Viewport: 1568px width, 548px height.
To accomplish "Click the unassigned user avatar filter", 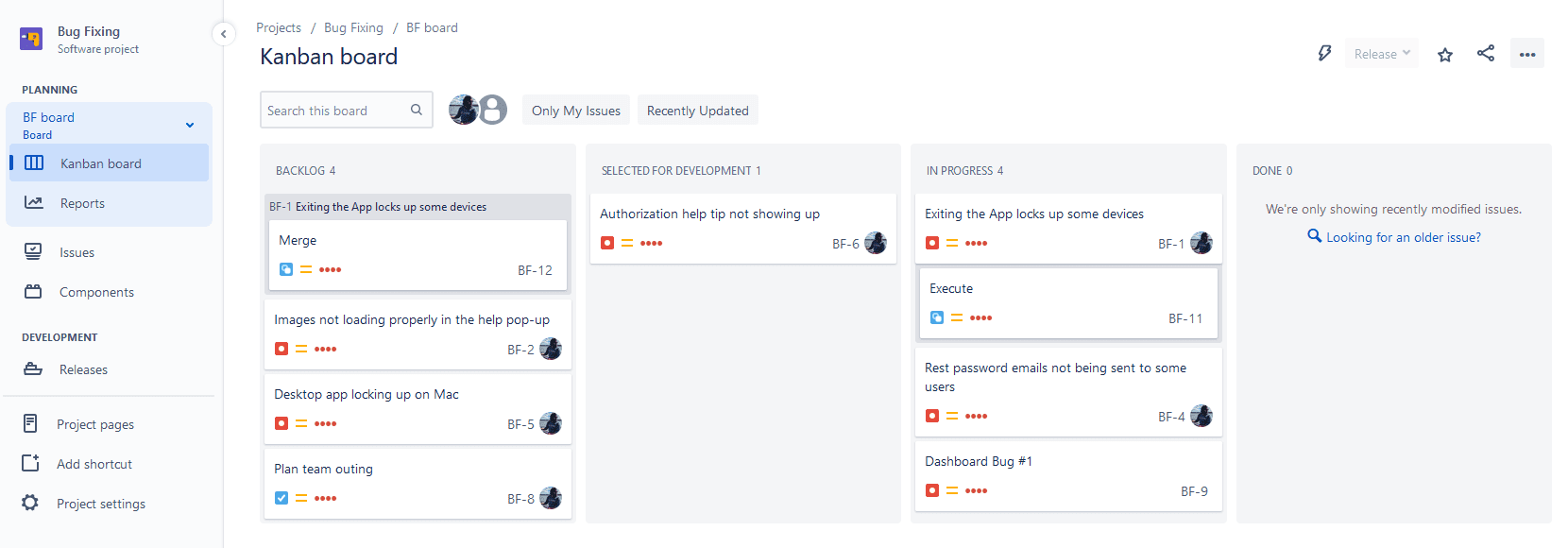I will coord(492,110).
